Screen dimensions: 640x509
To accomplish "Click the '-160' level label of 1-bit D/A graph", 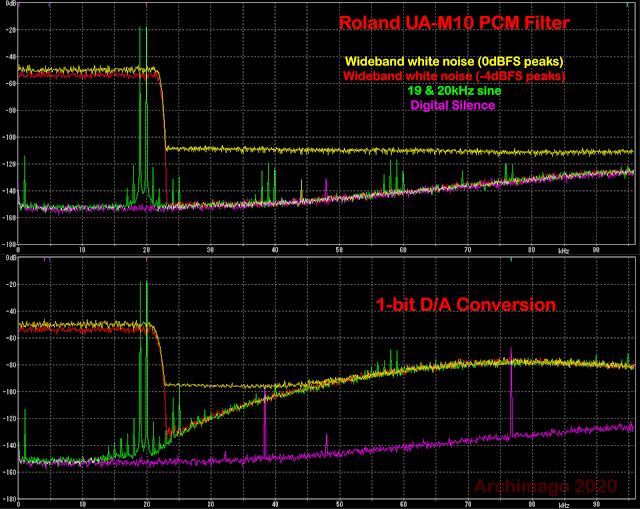I will click(9, 472).
